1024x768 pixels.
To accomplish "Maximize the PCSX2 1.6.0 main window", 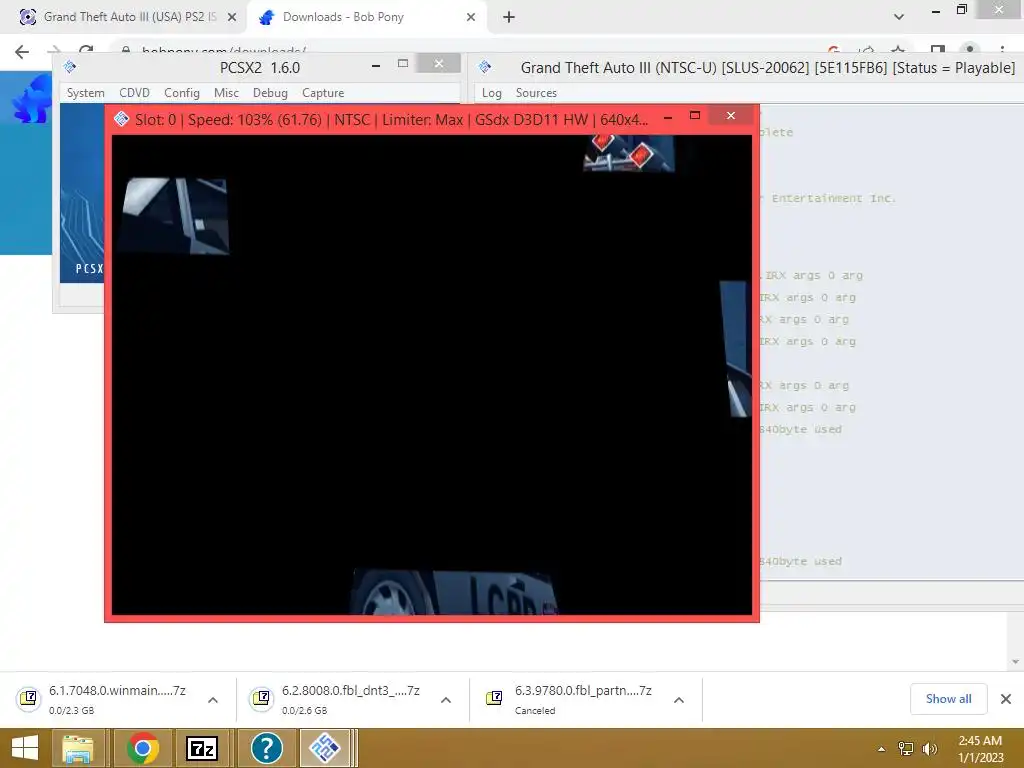I will click(403, 63).
